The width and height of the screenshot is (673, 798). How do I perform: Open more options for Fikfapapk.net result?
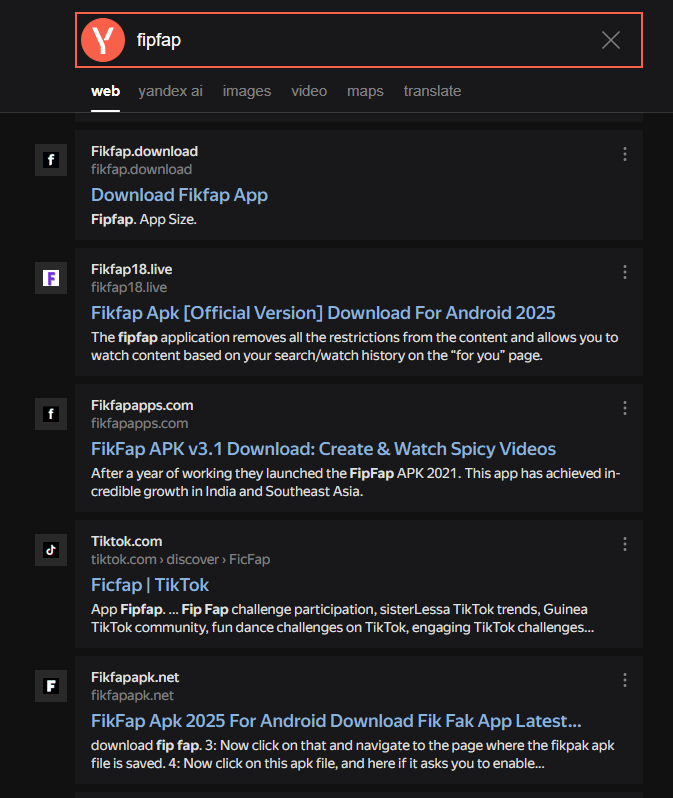(x=625, y=680)
